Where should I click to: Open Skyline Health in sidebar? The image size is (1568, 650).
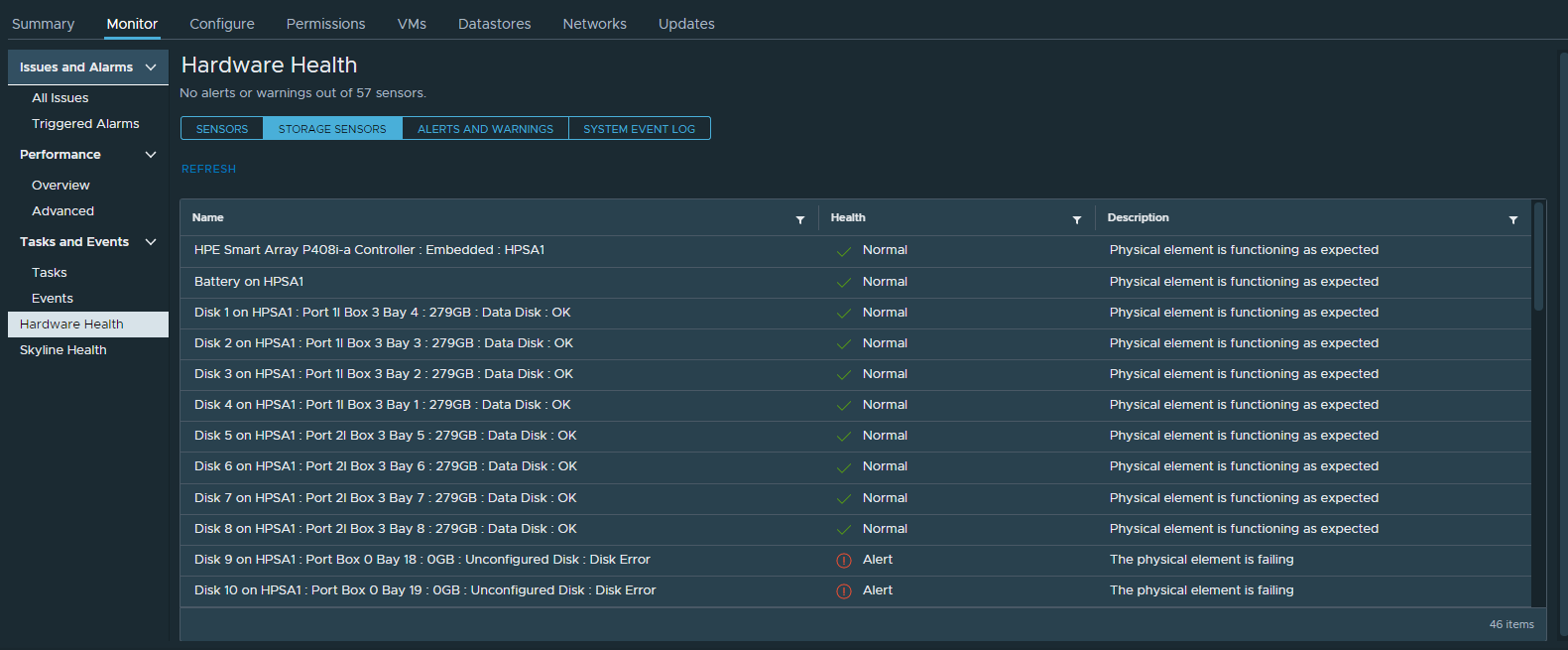pos(62,350)
